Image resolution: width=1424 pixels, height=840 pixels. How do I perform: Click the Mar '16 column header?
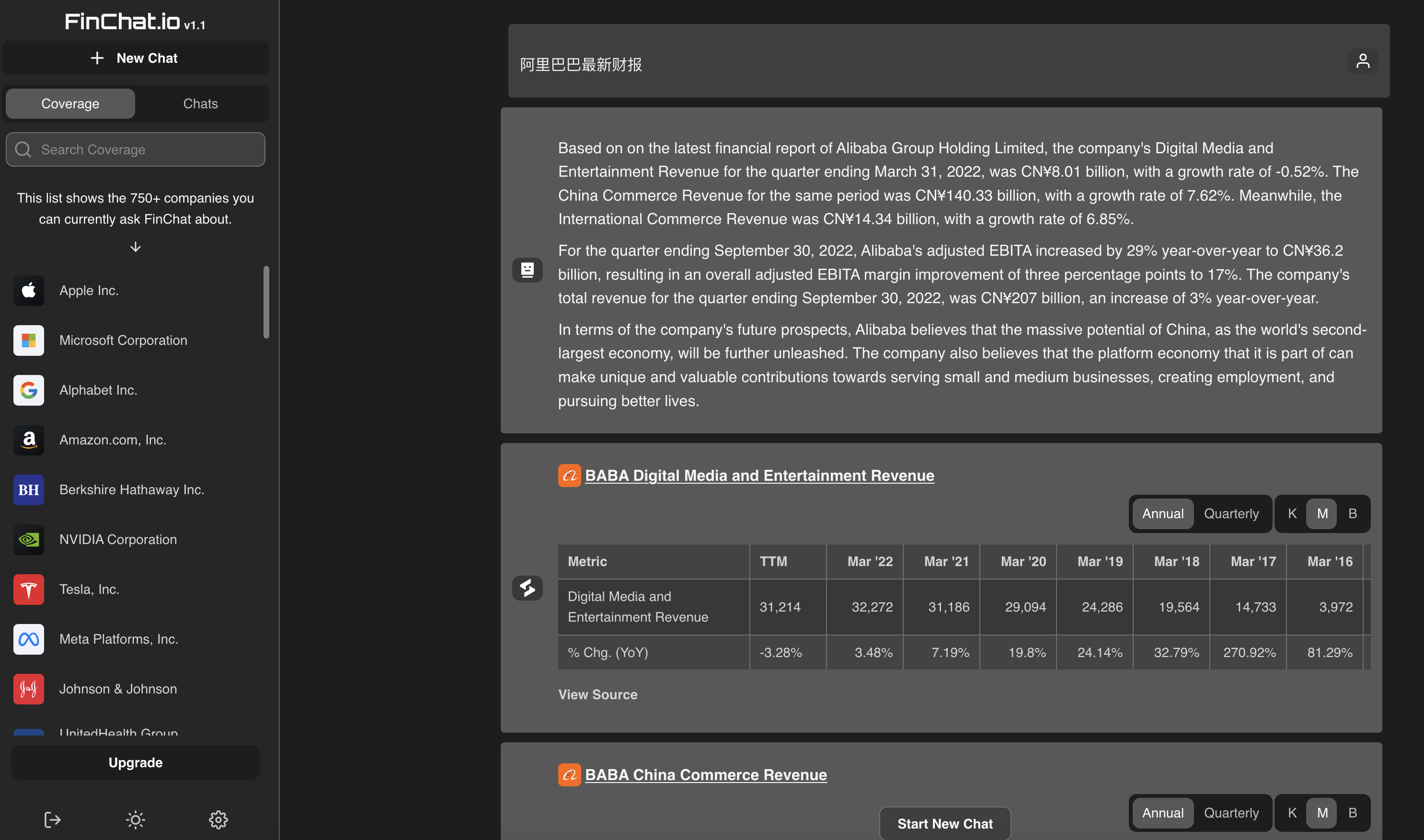point(1325,561)
